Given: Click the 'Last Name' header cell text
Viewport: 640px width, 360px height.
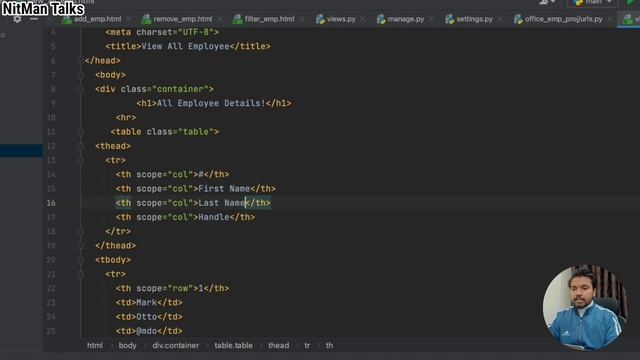Looking at the screenshot, I should click(x=222, y=203).
